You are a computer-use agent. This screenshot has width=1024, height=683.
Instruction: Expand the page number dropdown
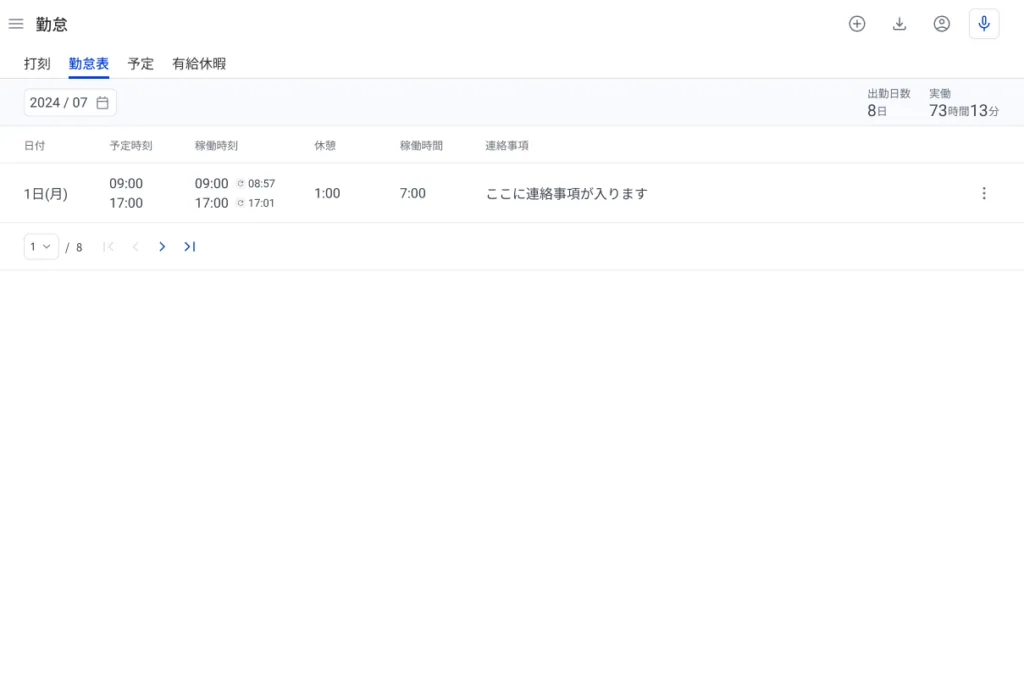41,247
